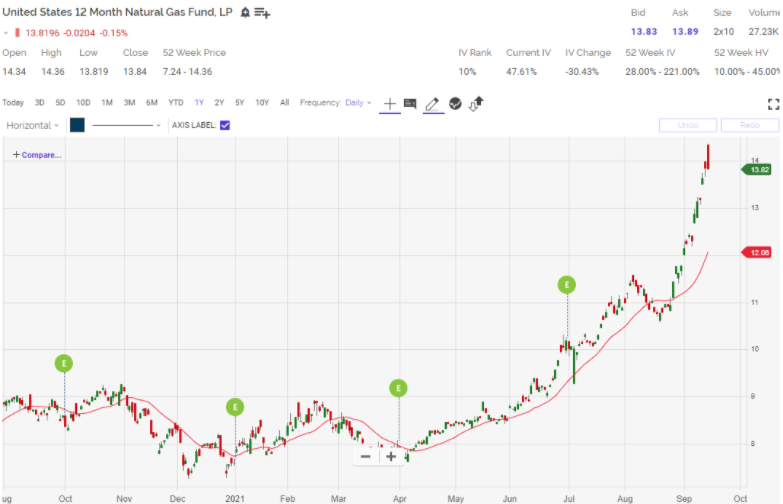
Task: Click the green 13.82 price label
Action: coord(757,170)
